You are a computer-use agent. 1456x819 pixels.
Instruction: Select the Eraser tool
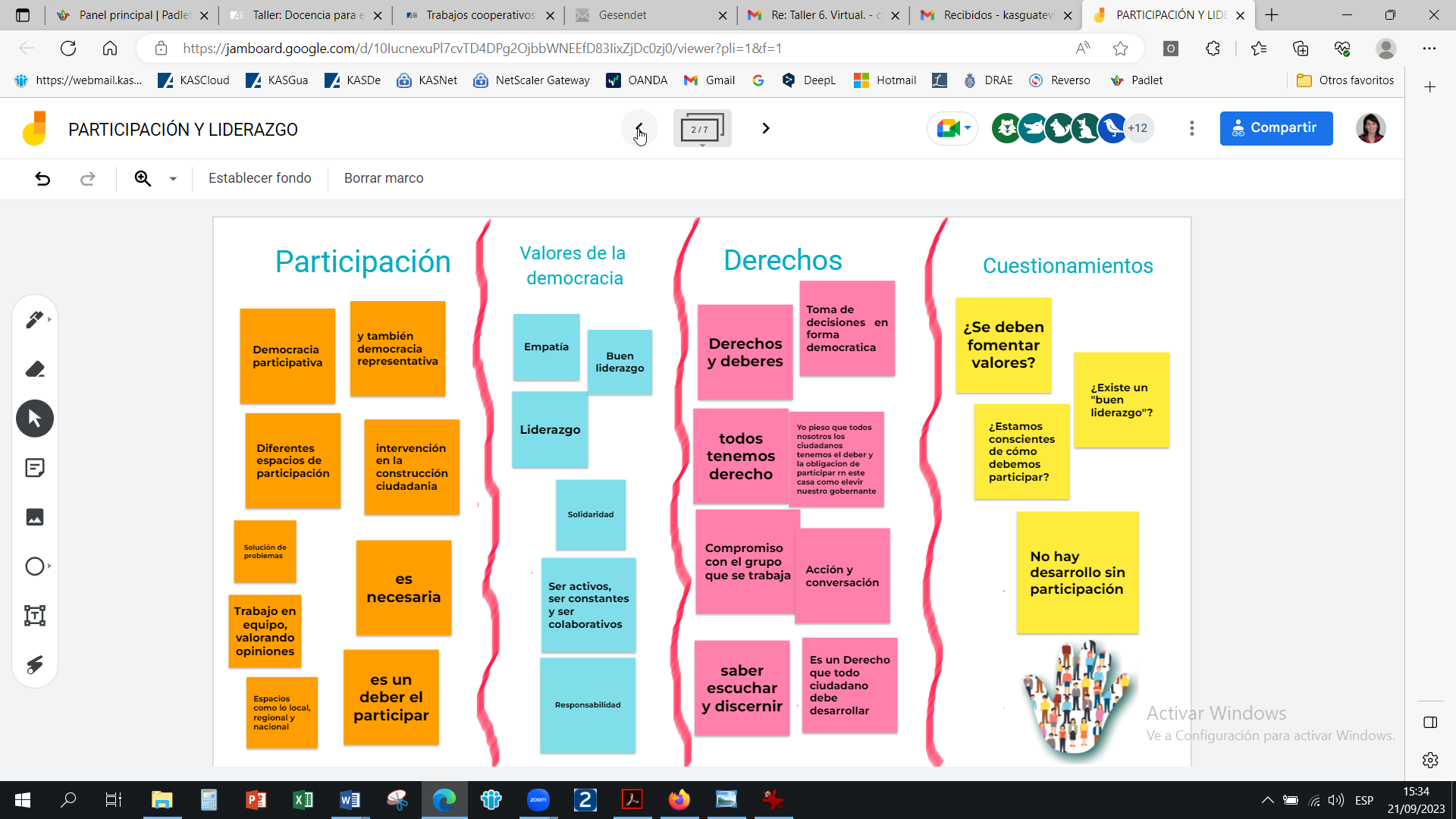point(35,369)
